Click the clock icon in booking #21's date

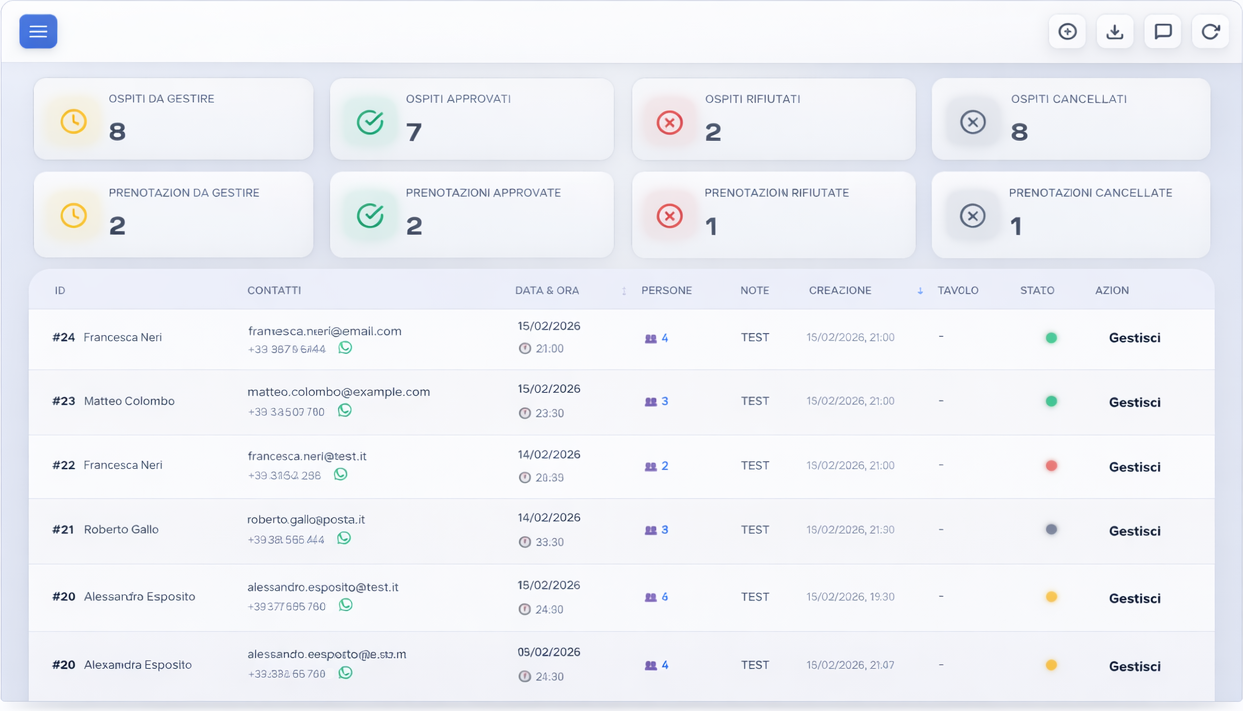[524, 541]
